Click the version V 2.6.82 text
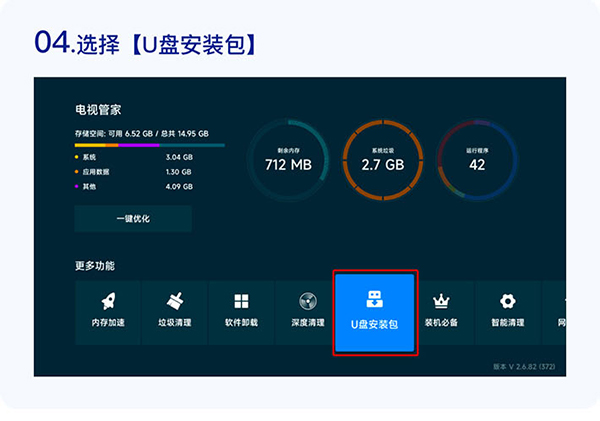600x421 pixels. pos(524,367)
